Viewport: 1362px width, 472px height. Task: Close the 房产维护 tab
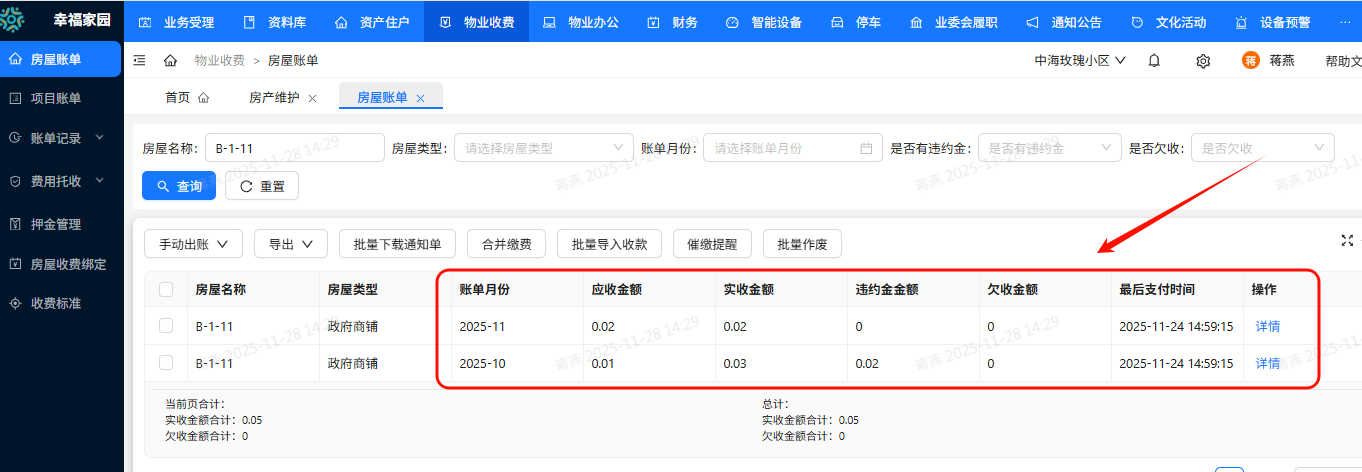313,98
